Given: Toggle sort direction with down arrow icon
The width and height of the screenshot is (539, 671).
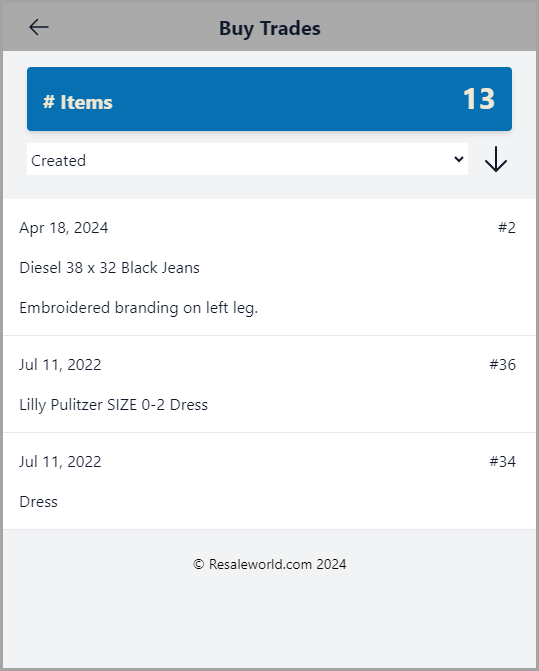Looking at the screenshot, I should tap(495, 159).
